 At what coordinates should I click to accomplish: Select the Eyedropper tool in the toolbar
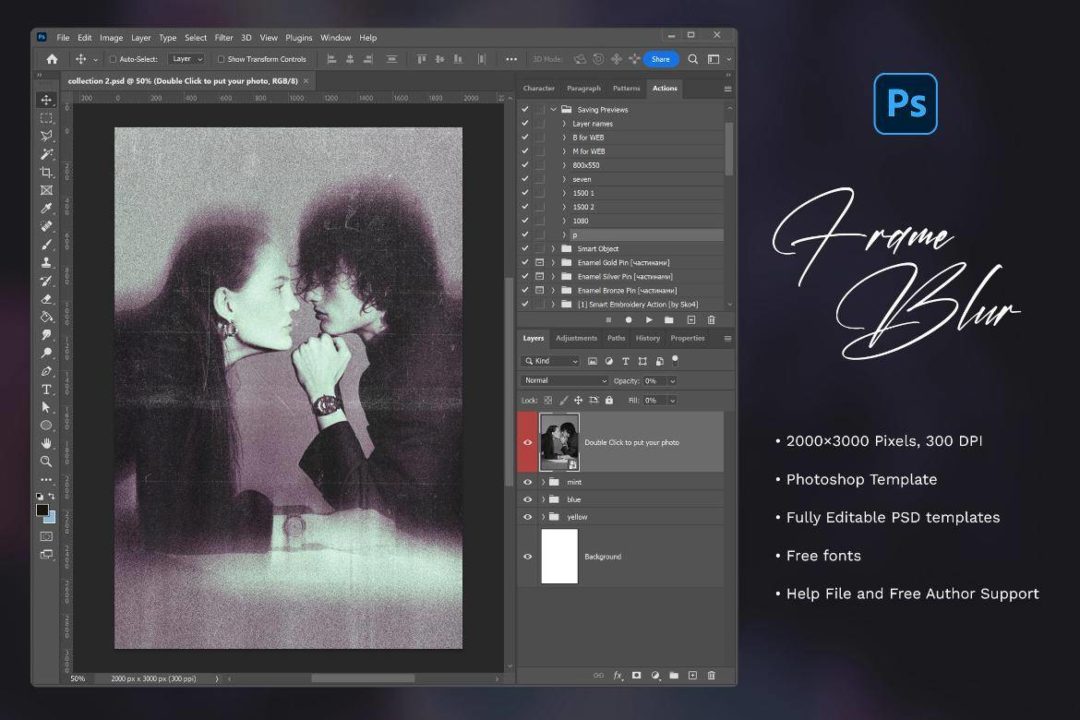point(46,208)
